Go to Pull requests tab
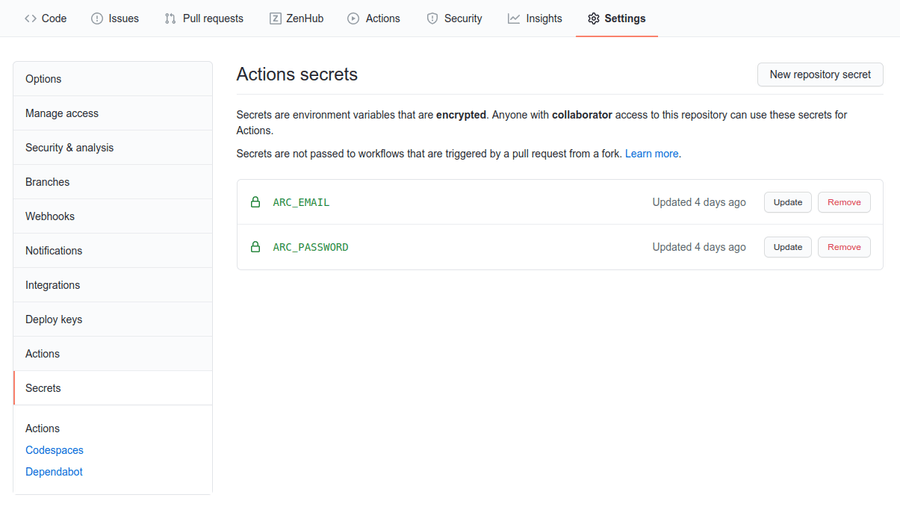Image resolution: width=900 pixels, height=506 pixels. [204, 18]
